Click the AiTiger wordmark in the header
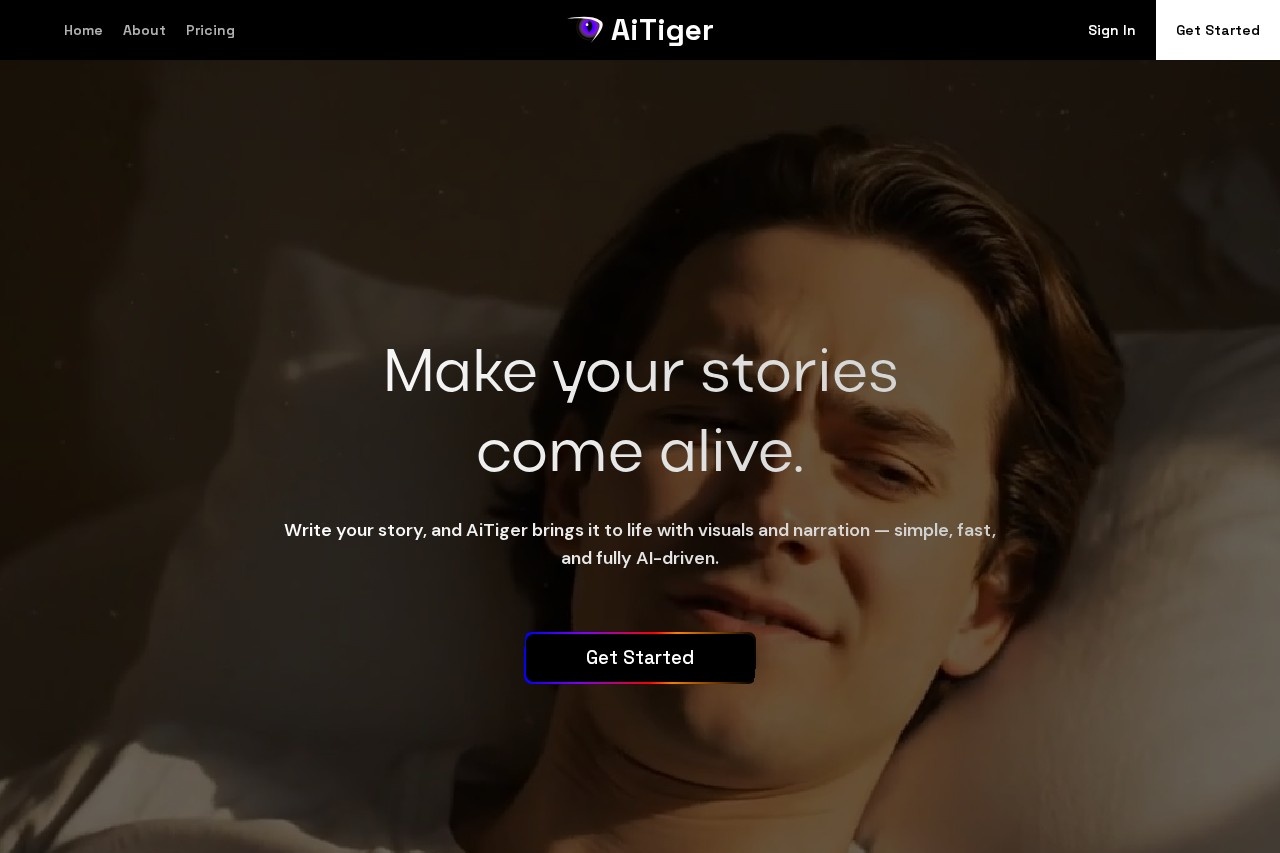Screen dimensions: 1280x853 pyautogui.click(x=662, y=31)
